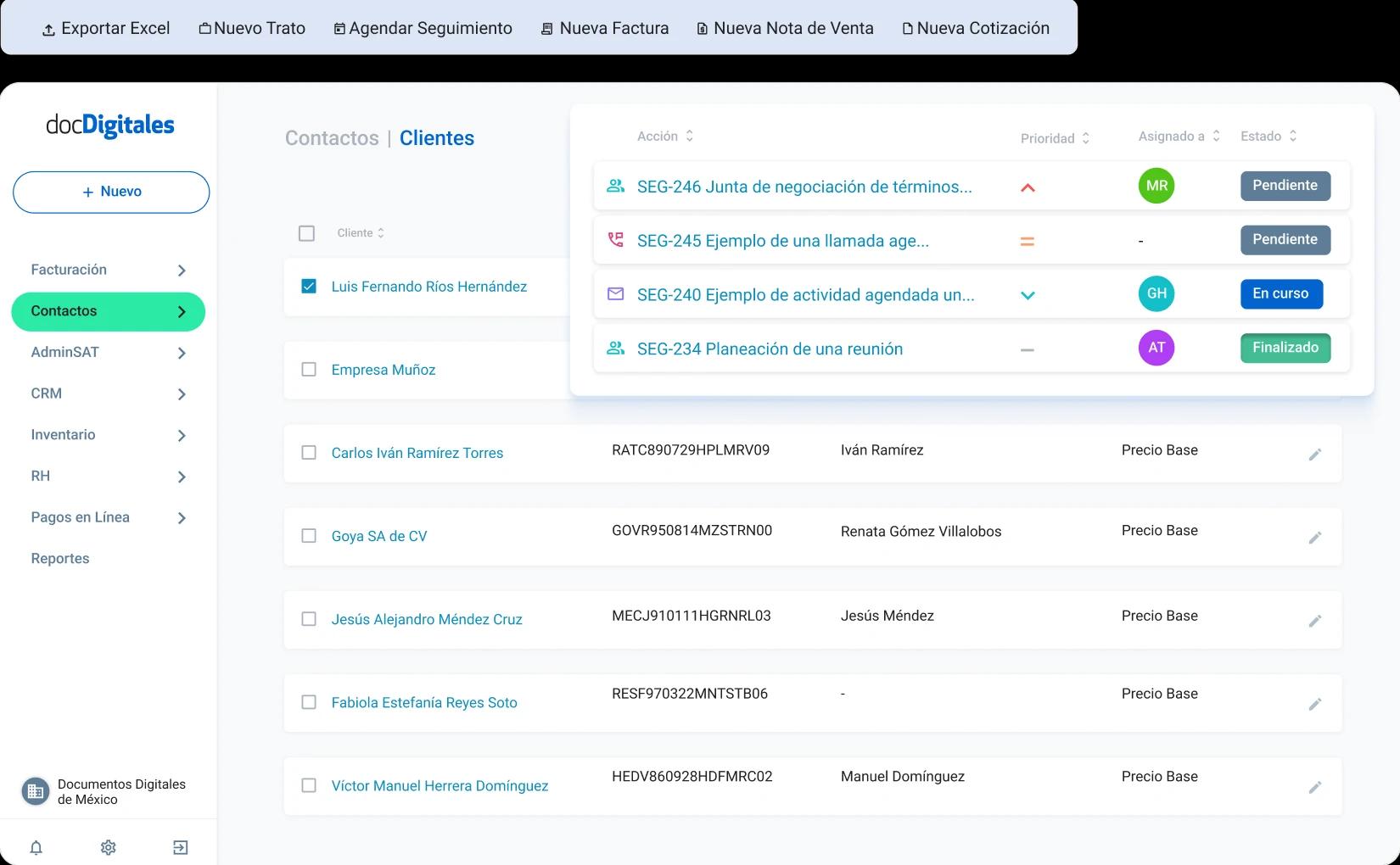The image size is (1400, 865).
Task: Check the Empresa Muñoz checkbox
Action: coord(309,369)
